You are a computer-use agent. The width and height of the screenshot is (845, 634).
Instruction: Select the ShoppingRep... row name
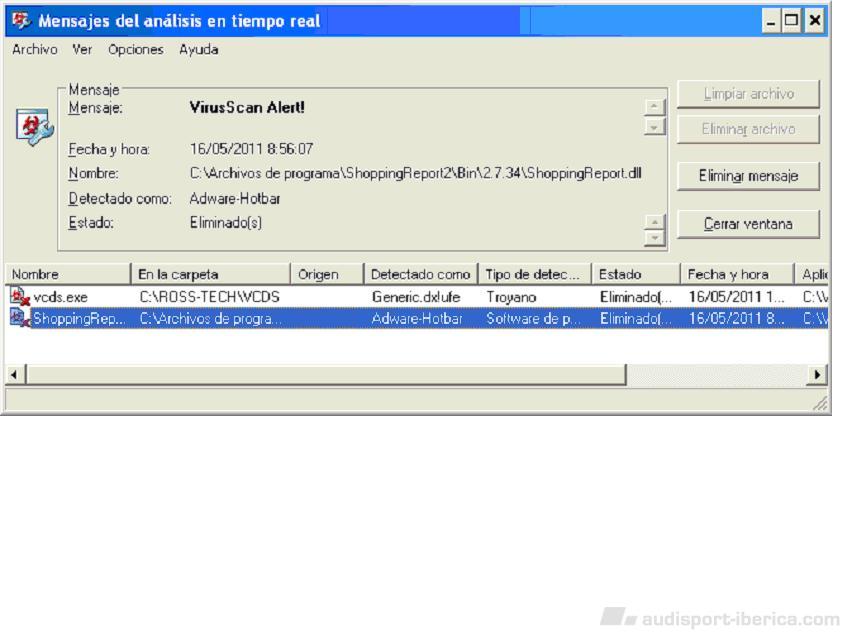79,319
